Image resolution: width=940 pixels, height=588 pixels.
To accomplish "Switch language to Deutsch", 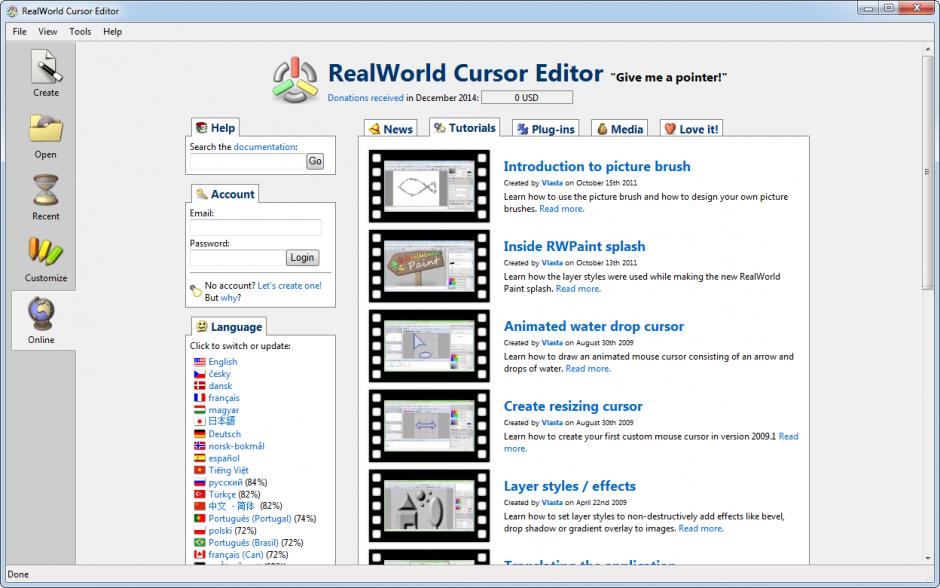I will [x=225, y=434].
